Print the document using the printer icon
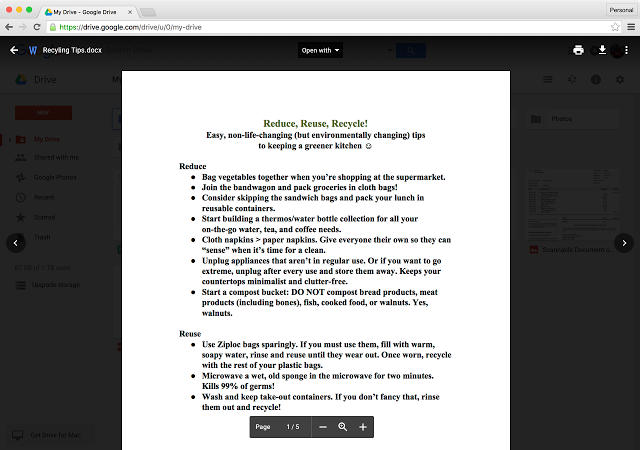The height and width of the screenshot is (450, 640). coord(578,50)
